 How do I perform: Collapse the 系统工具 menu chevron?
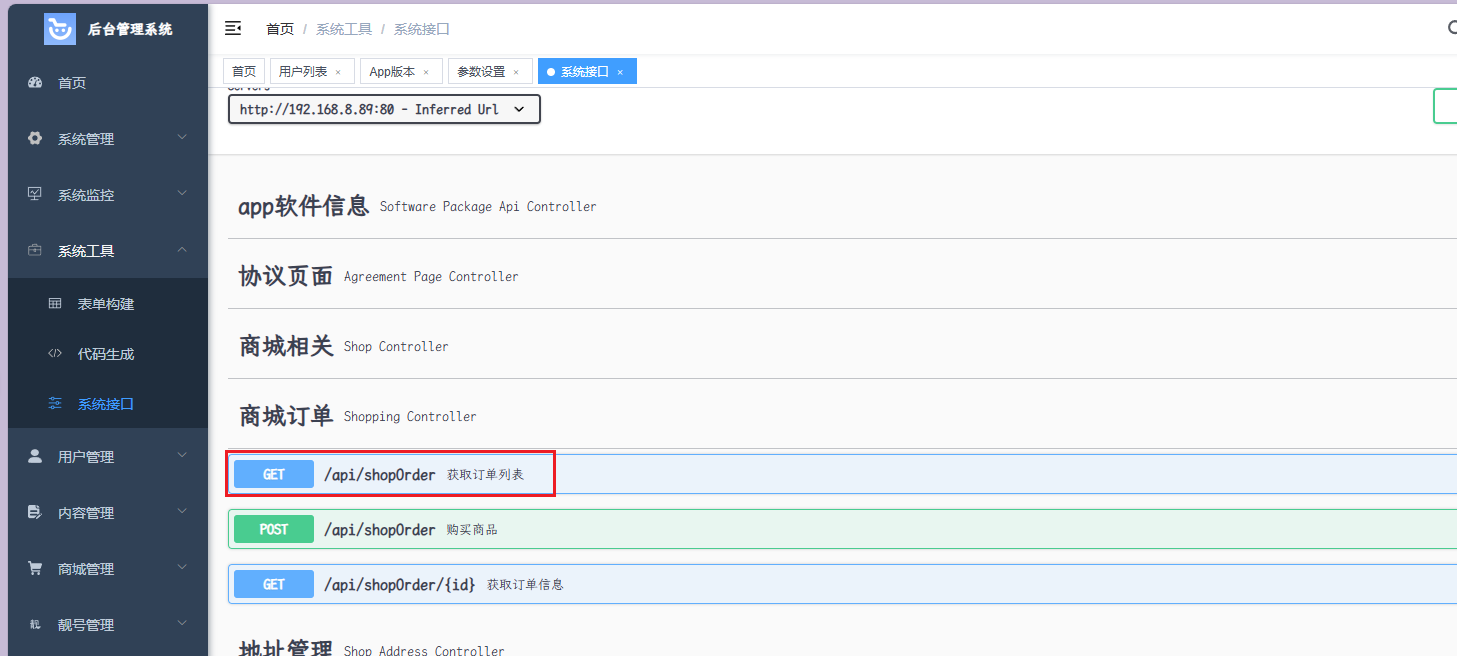pyautogui.click(x=182, y=250)
